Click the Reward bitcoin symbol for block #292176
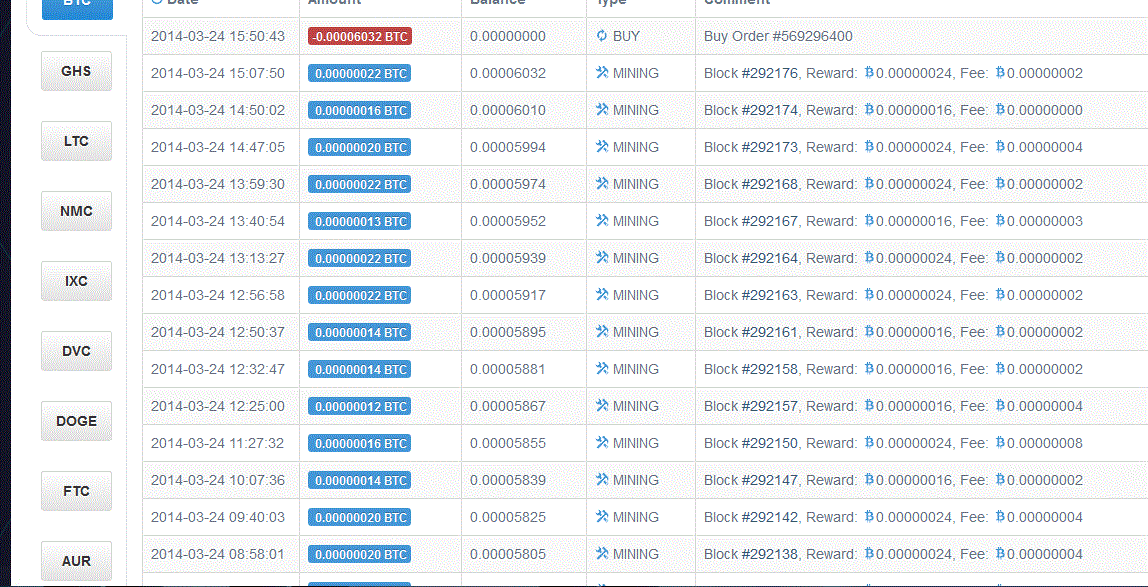Viewport: 1148px width, 587px height. [869, 72]
